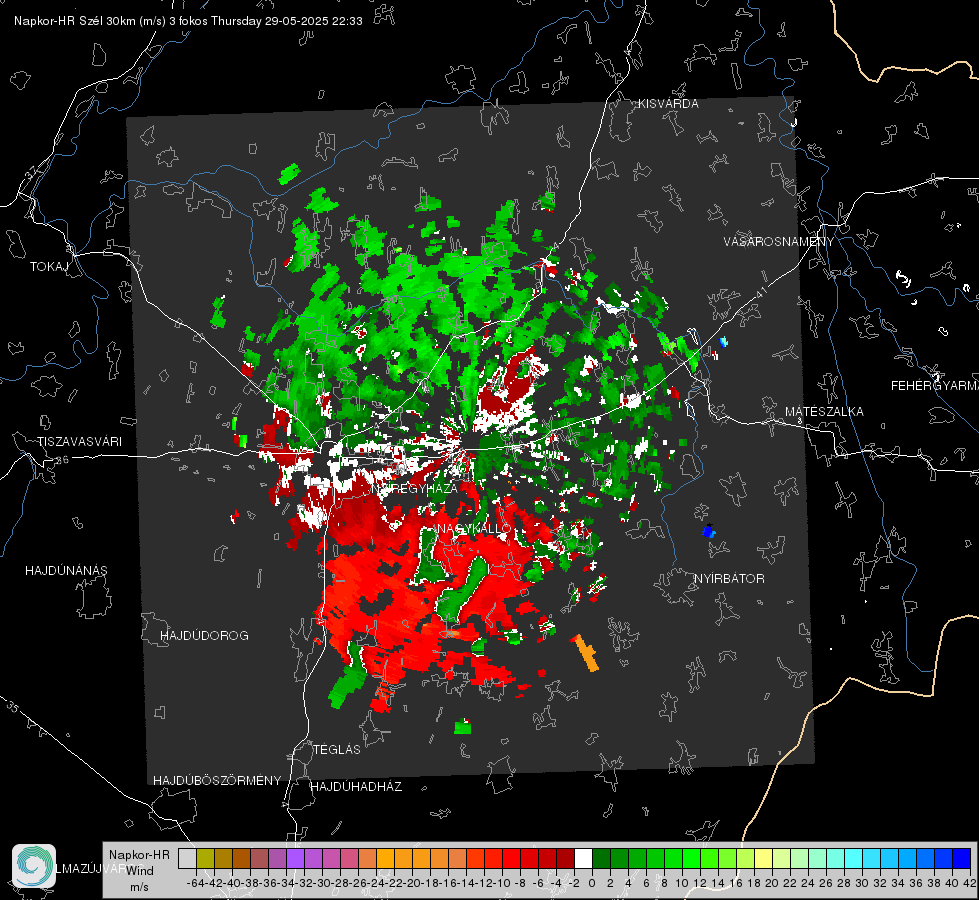Click the NYÍREGYHÁZA label near radar center
This screenshot has height=900, width=979.
[x=415, y=488]
